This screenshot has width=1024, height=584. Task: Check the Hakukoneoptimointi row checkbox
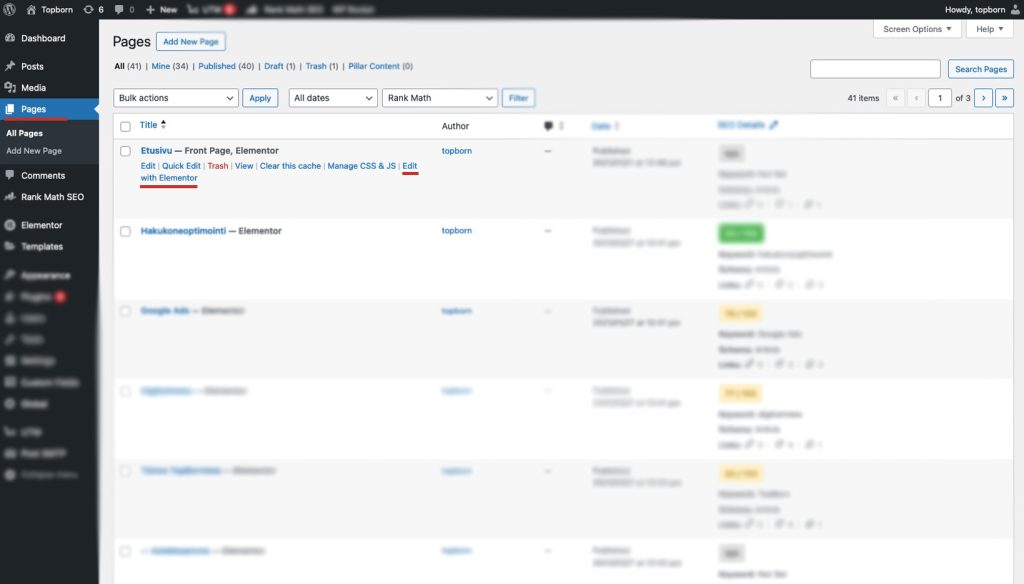click(125, 231)
